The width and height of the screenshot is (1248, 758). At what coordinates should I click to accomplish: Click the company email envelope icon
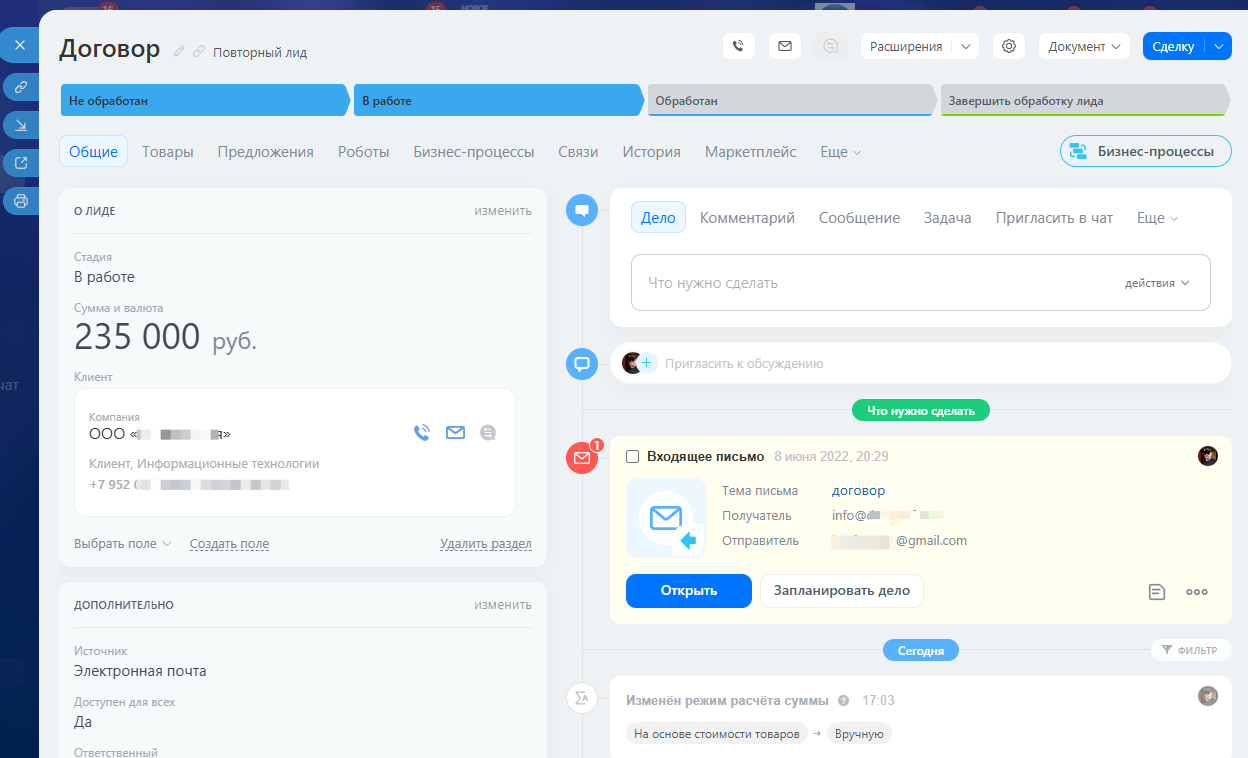(x=455, y=433)
